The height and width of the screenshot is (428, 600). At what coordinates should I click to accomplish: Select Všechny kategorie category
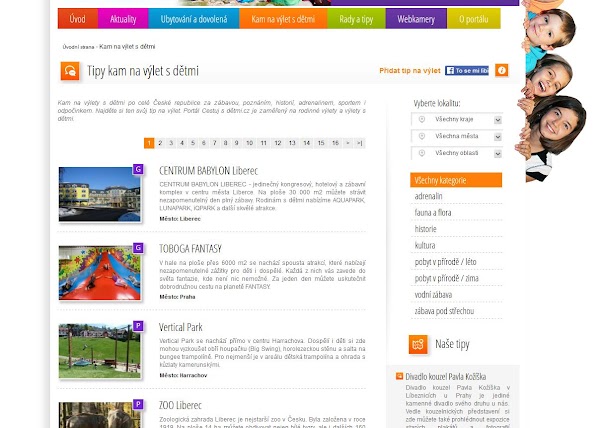(456, 180)
